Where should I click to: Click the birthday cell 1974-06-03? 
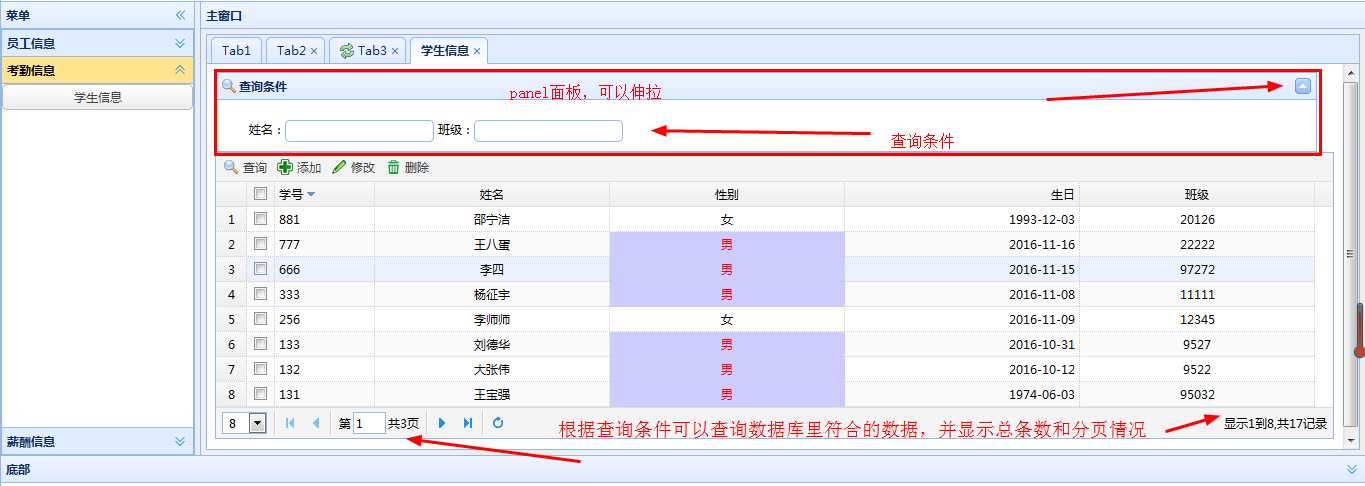click(x=962, y=394)
